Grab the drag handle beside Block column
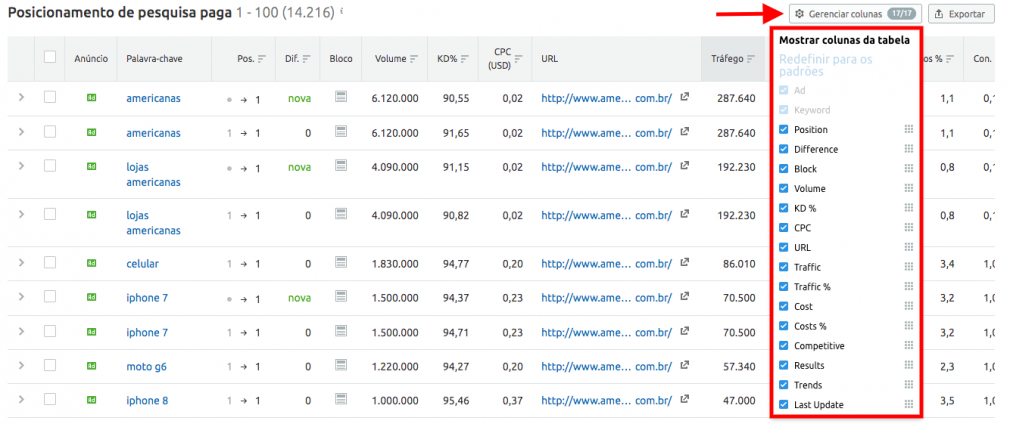This screenshot has width=1010, height=424. pyautogui.click(x=909, y=169)
